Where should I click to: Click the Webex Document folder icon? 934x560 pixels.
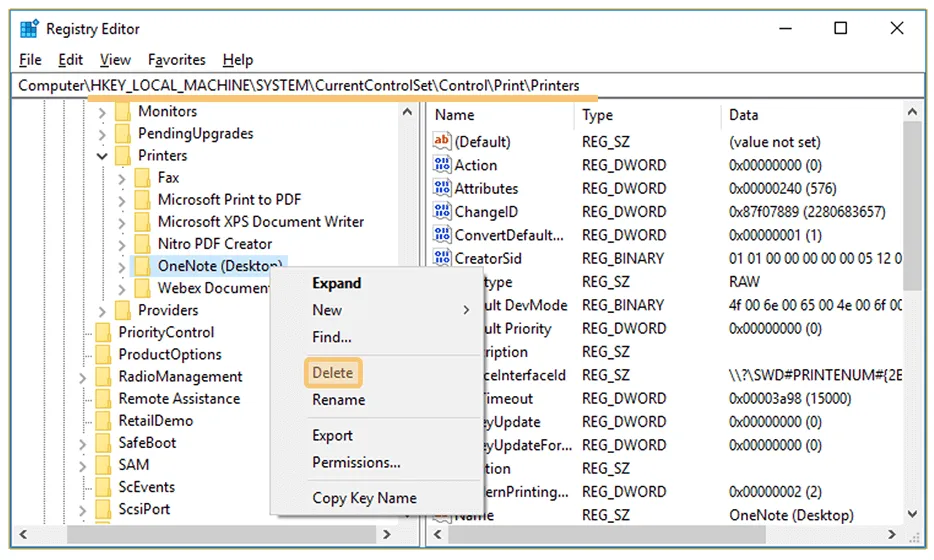click(142, 288)
